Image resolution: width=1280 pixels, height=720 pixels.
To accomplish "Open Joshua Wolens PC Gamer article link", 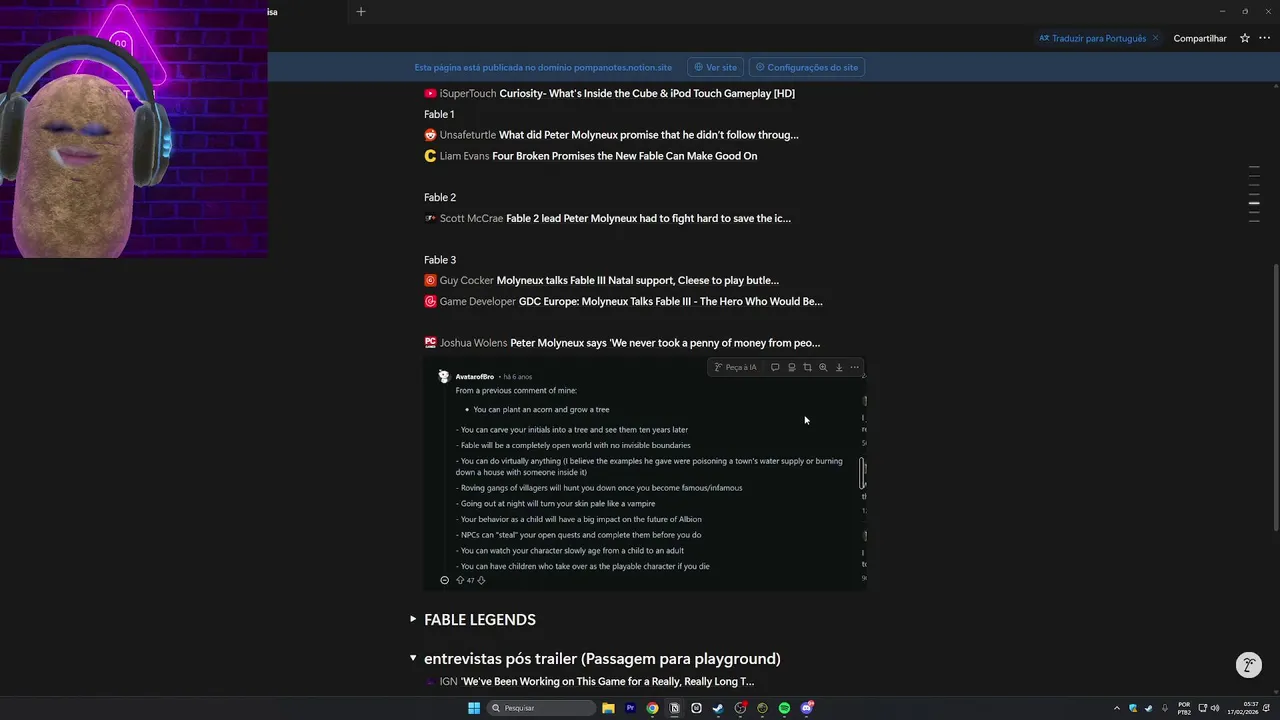I will coord(622,343).
